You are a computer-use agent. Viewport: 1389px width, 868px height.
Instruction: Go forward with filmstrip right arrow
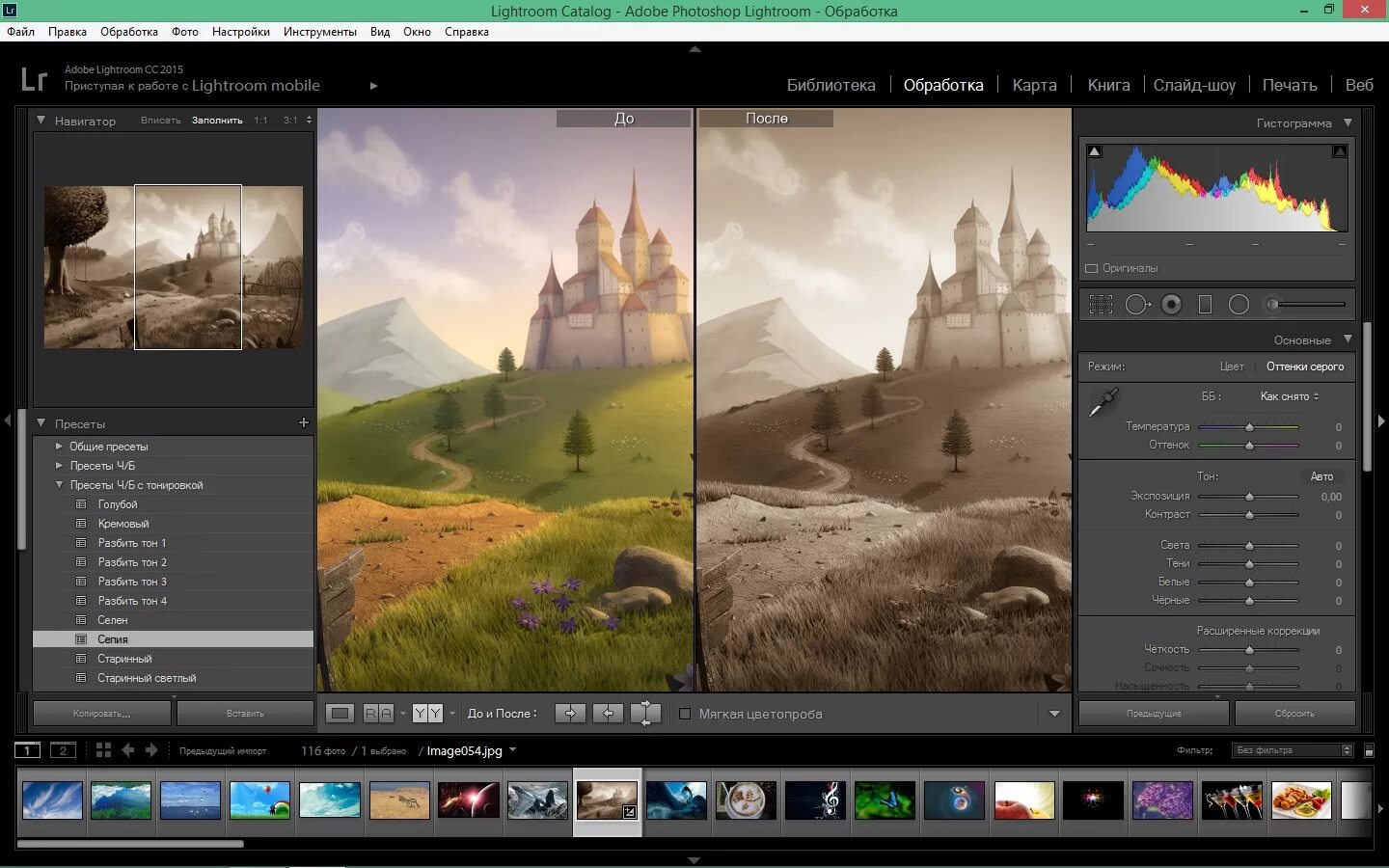click(151, 750)
